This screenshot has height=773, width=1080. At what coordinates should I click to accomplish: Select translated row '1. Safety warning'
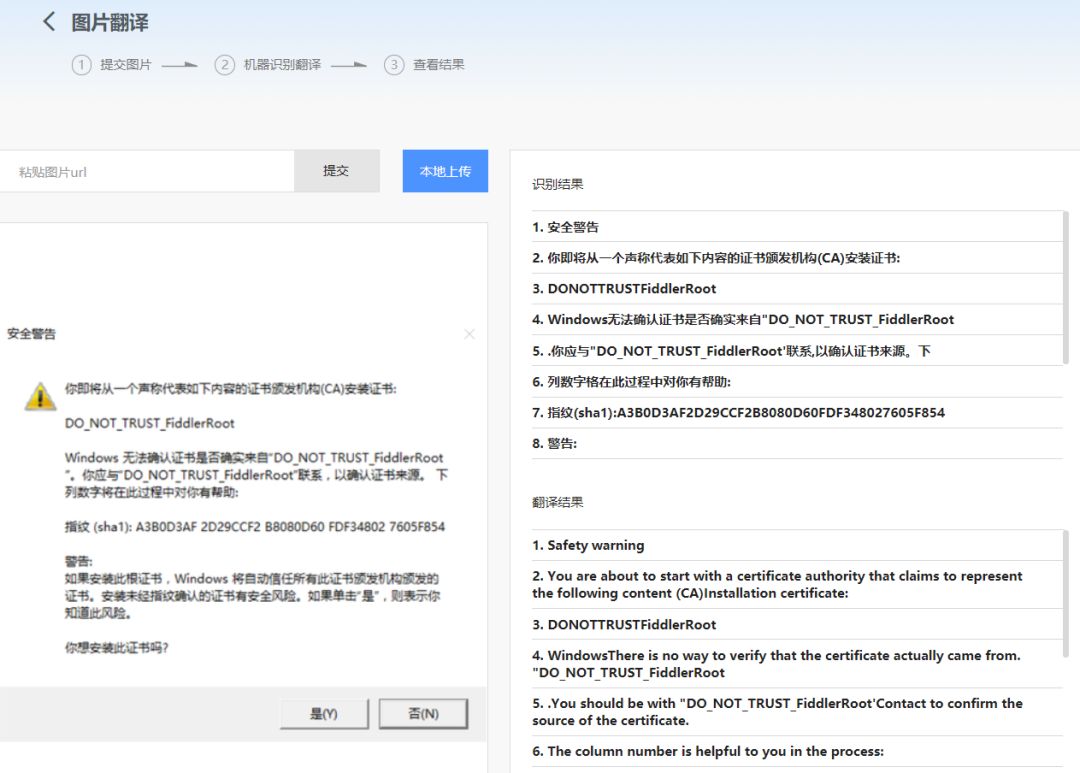797,545
